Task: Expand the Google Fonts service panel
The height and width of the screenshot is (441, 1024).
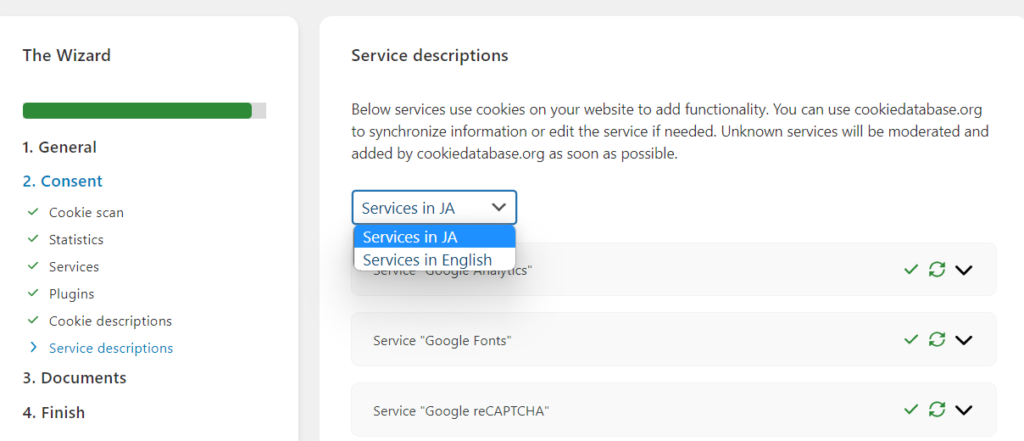Action: [x=964, y=339]
